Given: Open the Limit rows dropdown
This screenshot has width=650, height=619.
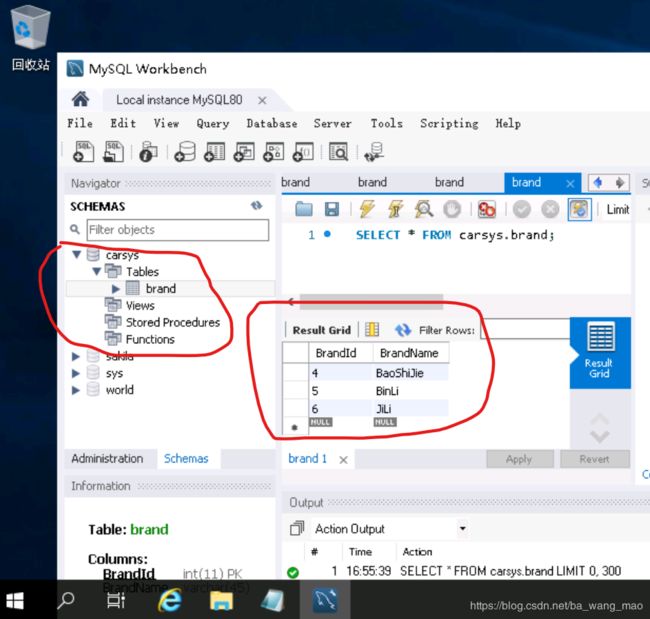Looking at the screenshot, I should pos(618,209).
